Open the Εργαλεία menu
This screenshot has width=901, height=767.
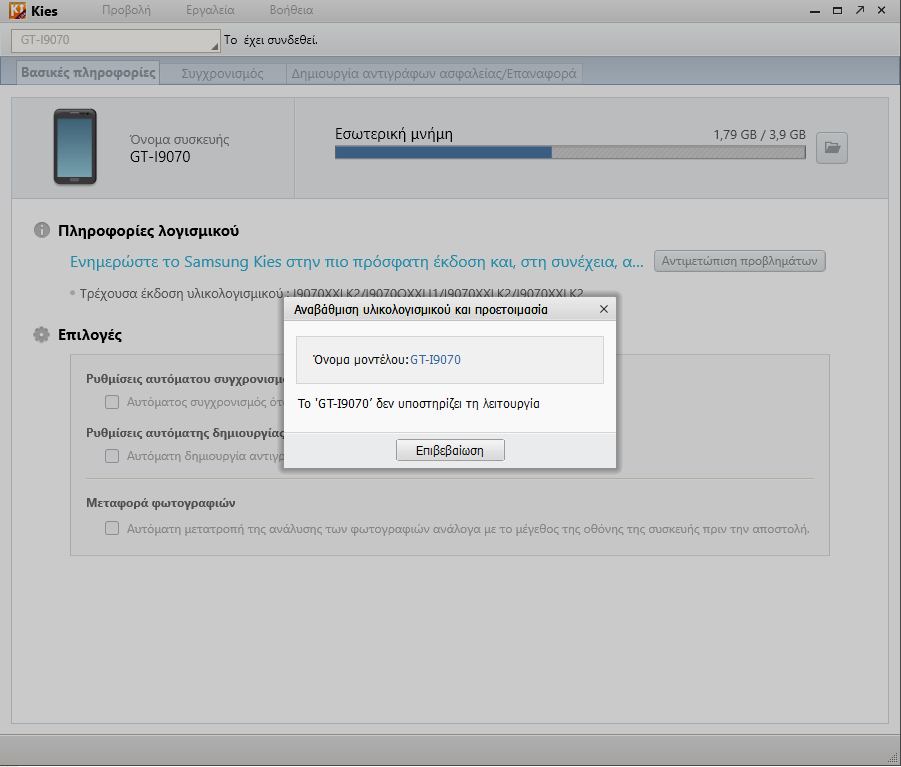tap(210, 10)
